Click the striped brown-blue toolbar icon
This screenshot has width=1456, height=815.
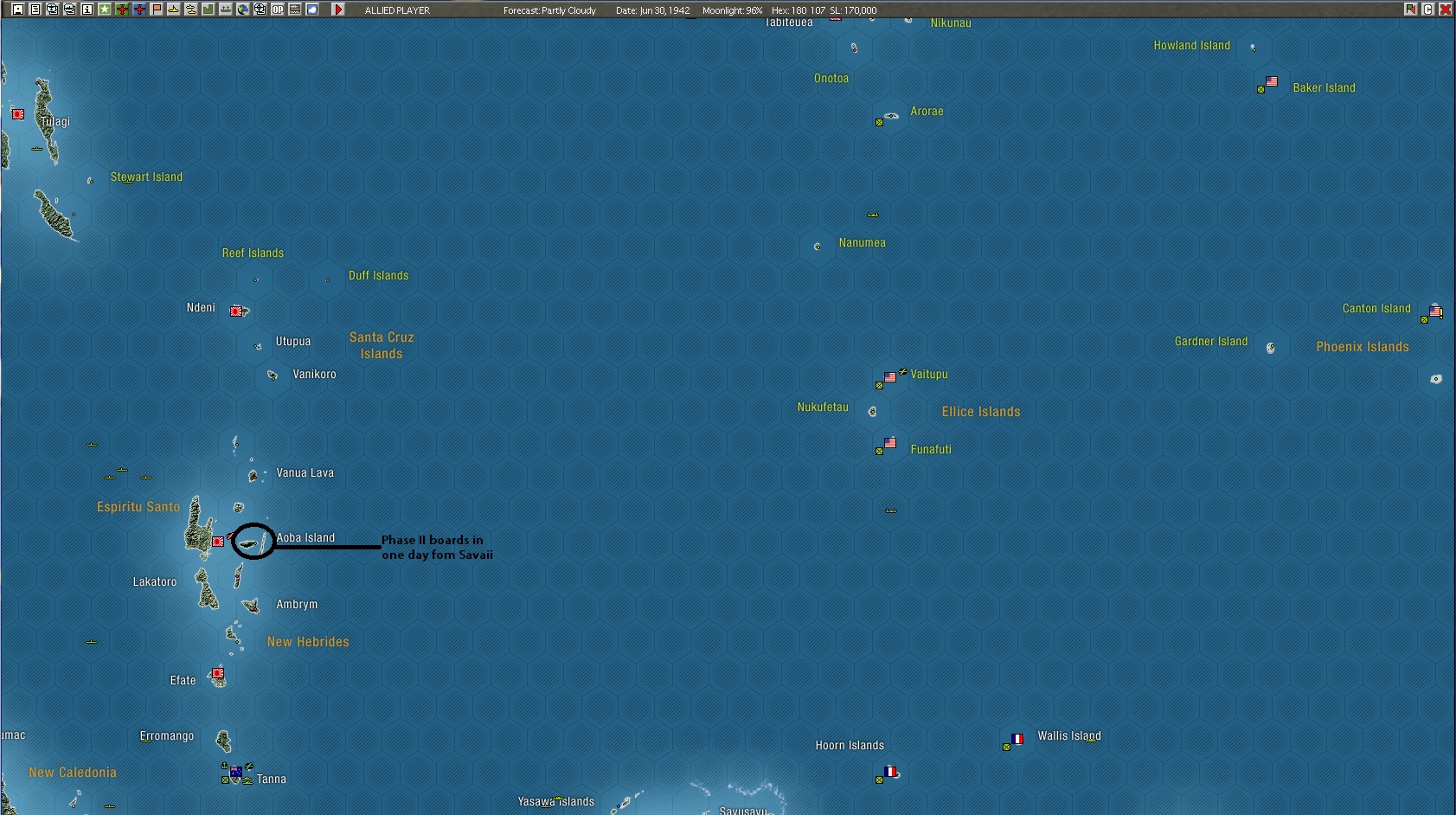pos(295,10)
